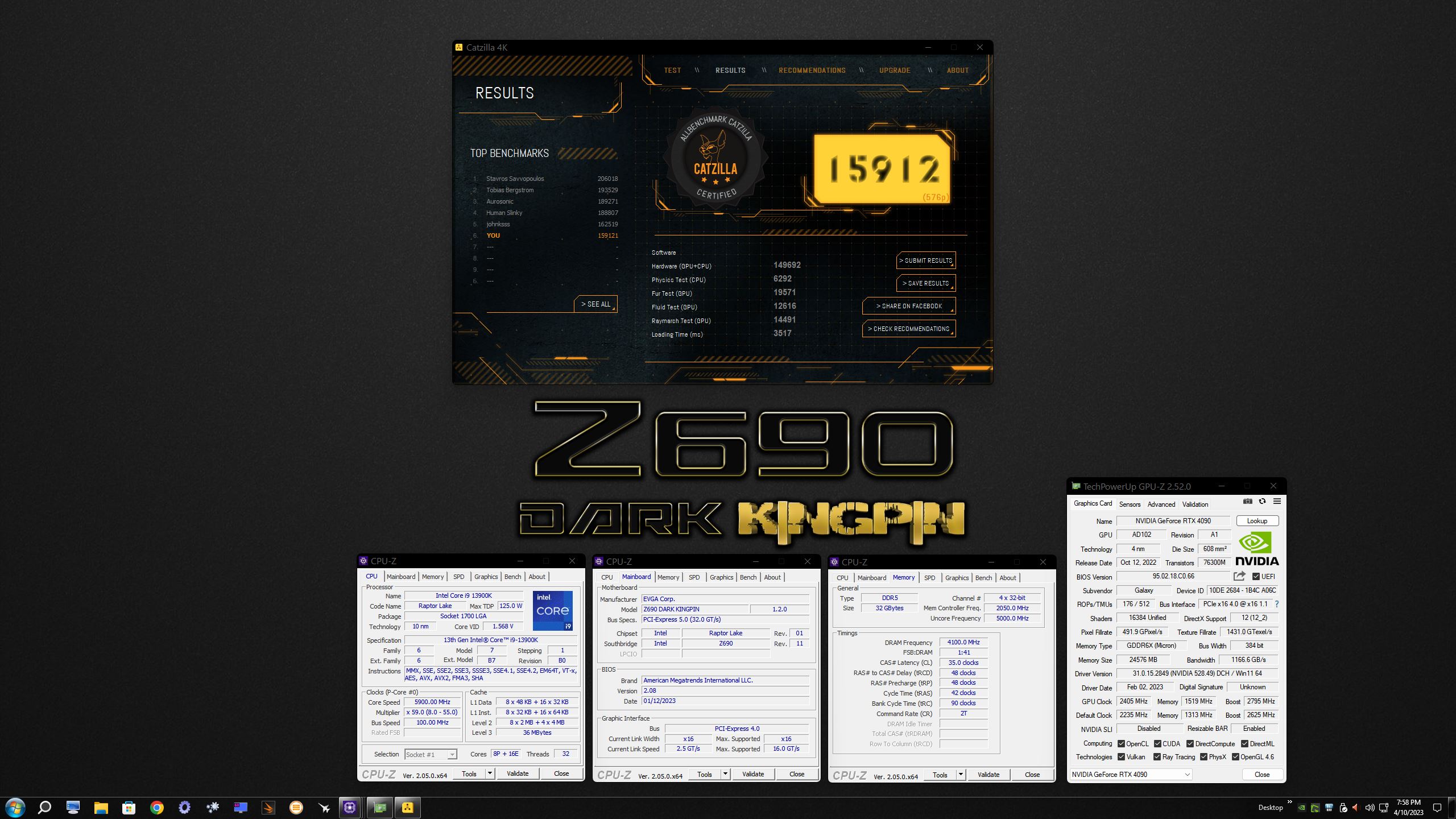The width and height of the screenshot is (1456, 819).
Task: Open the GPU selection dropdown in GPU-Z
Action: click(x=1131, y=774)
